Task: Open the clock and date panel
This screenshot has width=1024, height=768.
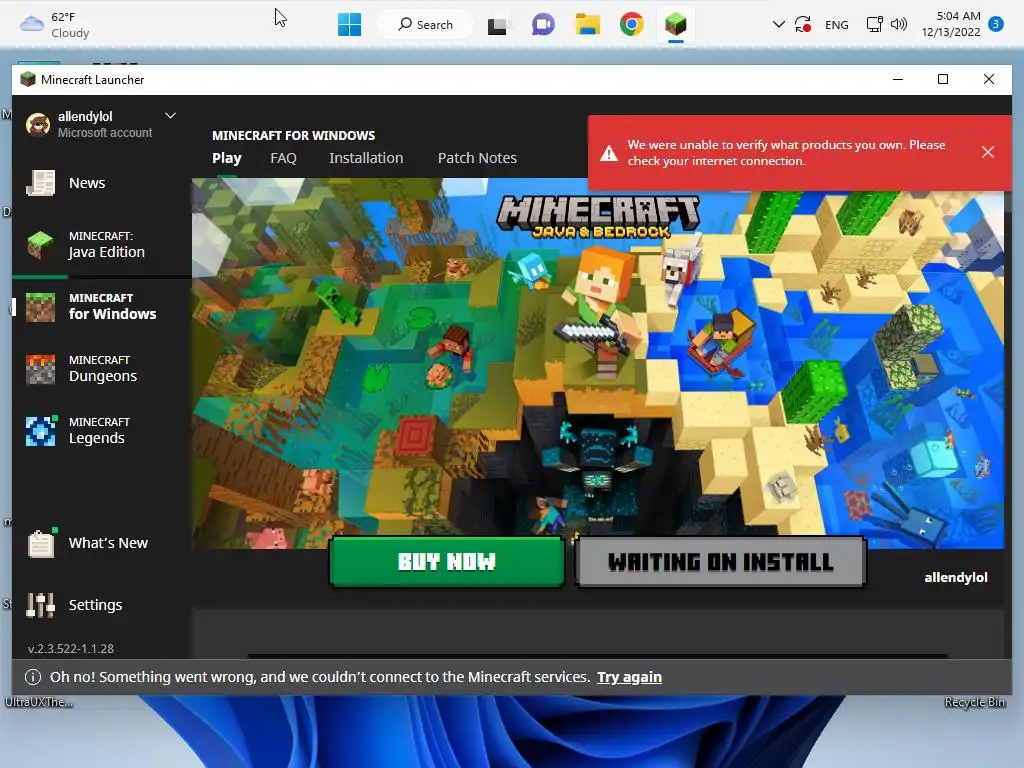Action: pos(952,24)
